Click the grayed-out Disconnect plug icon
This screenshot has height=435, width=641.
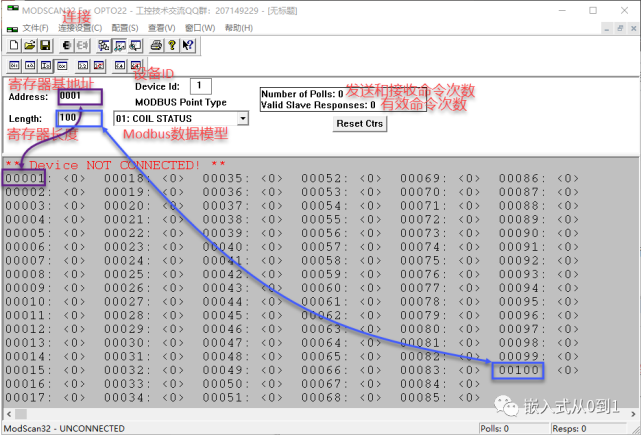point(82,45)
